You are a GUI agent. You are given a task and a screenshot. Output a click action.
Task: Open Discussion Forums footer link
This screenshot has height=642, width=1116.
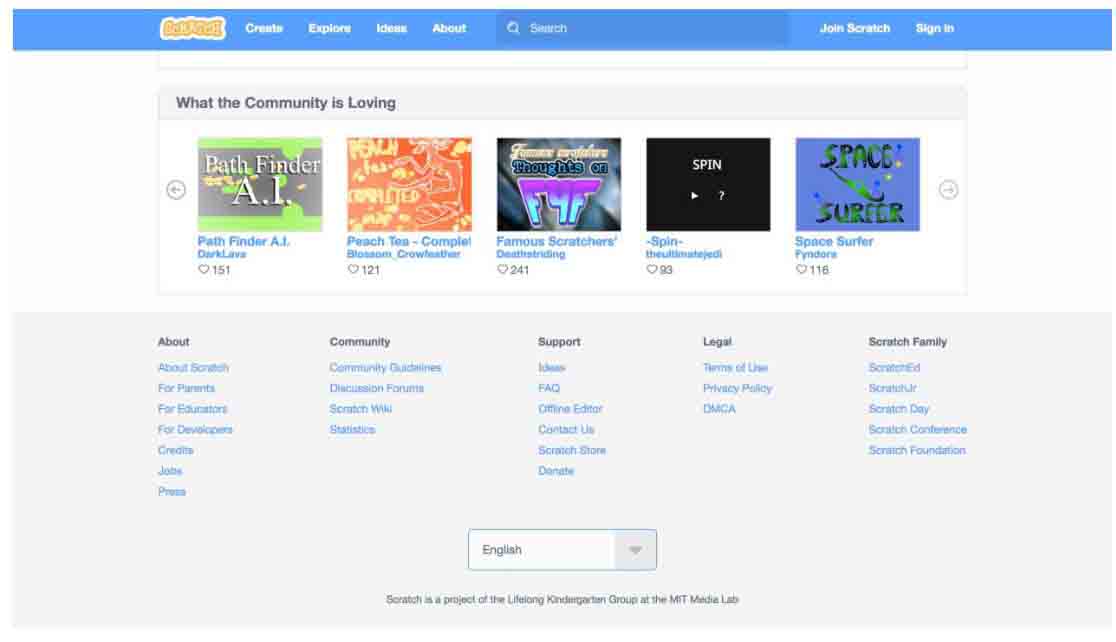377,389
